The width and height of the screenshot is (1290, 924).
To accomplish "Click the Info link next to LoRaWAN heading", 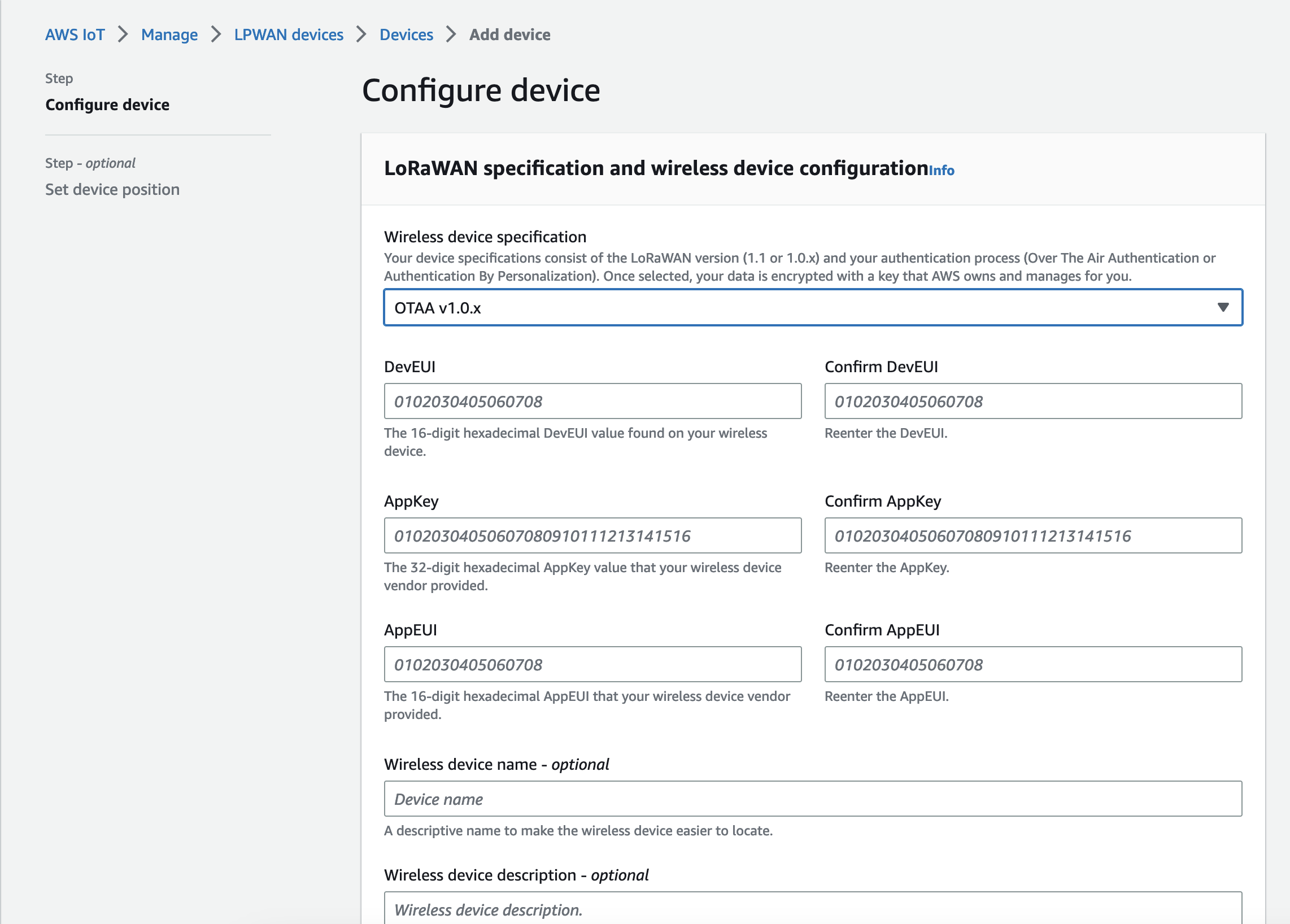I will pos(942,171).
